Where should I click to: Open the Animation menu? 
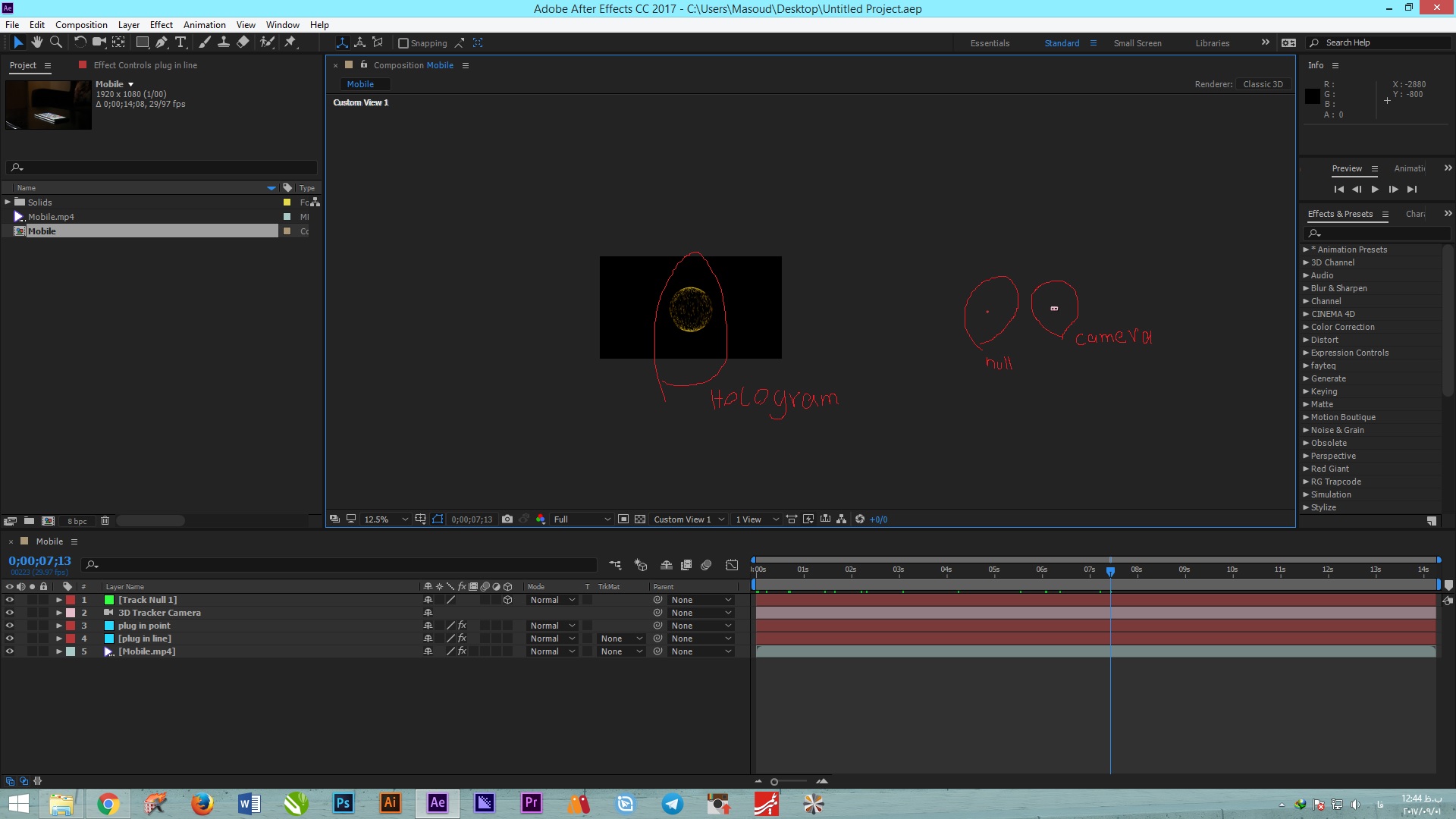[204, 24]
